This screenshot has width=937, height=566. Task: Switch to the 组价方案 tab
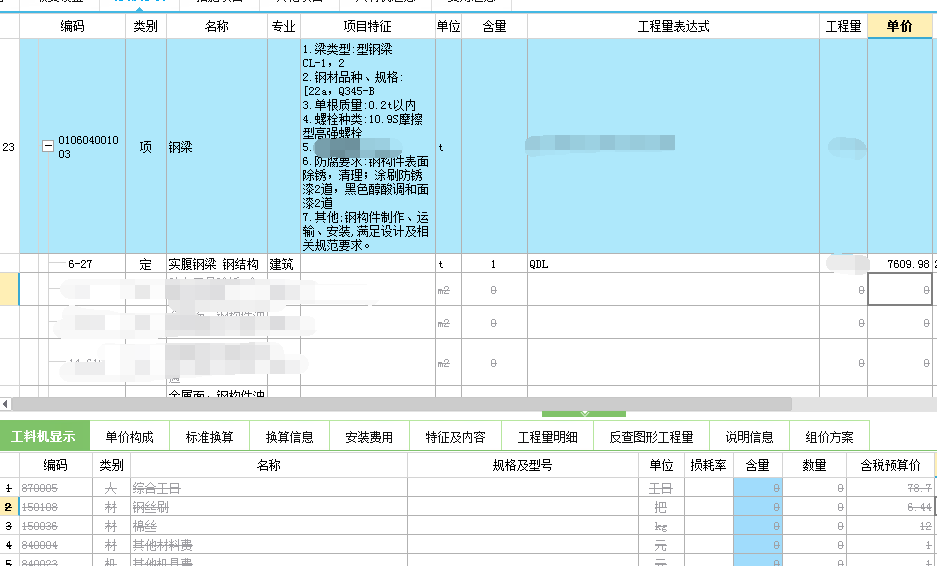click(829, 437)
